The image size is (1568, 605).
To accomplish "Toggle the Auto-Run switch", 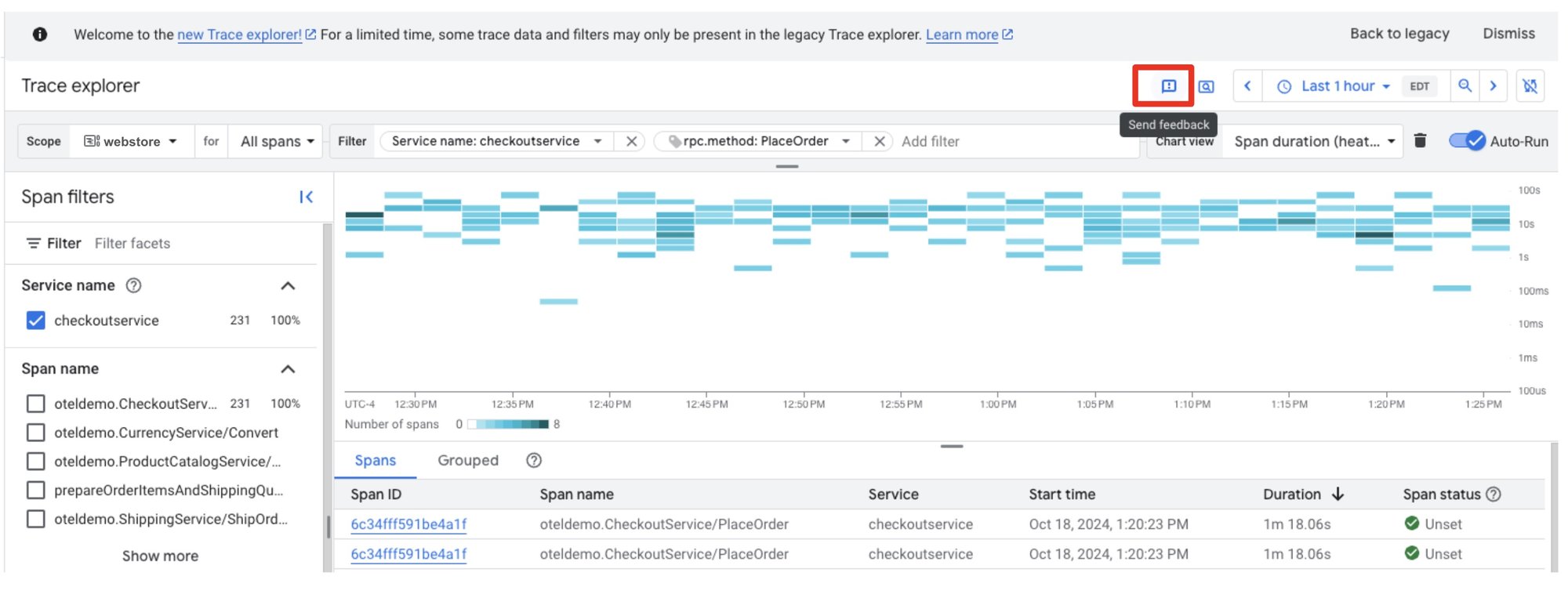I will pyautogui.click(x=1467, y=141).
